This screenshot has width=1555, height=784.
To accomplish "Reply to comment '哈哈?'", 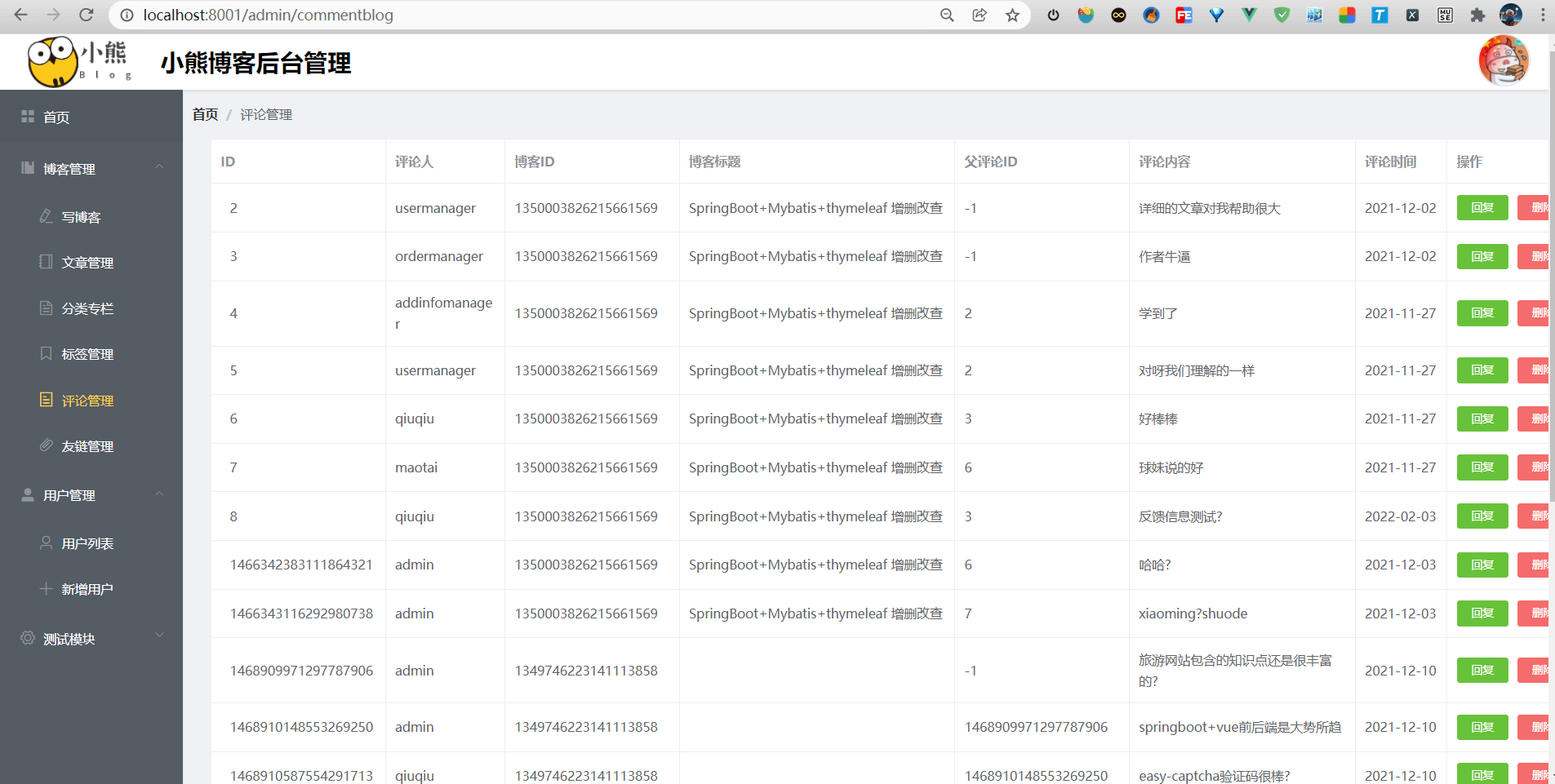I will [x=1482, y=565].
